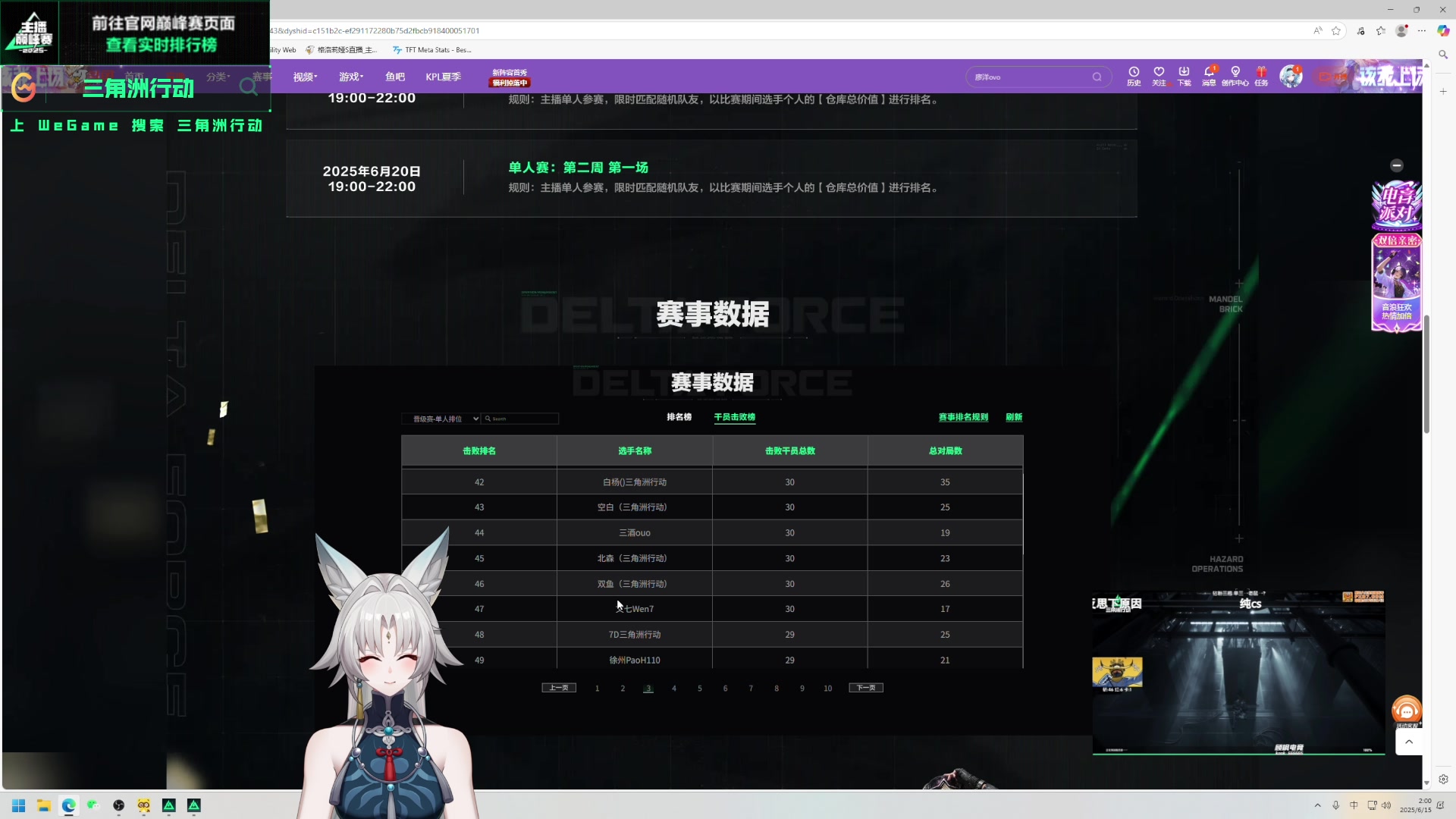This screenshot has height=819, width=1456.
Task: Click the 击败排名 column header
Action: [479, 451]
